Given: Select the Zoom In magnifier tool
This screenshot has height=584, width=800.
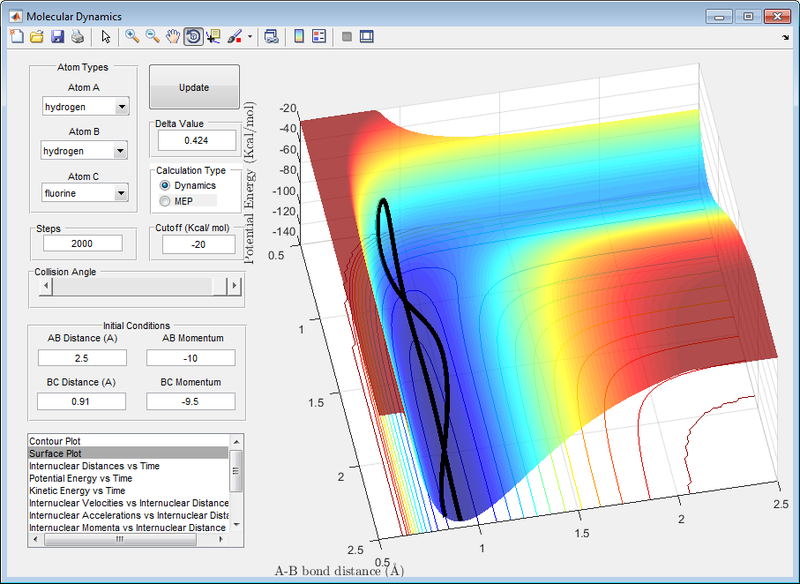Looking at the screenshot, I should [132, 37].
